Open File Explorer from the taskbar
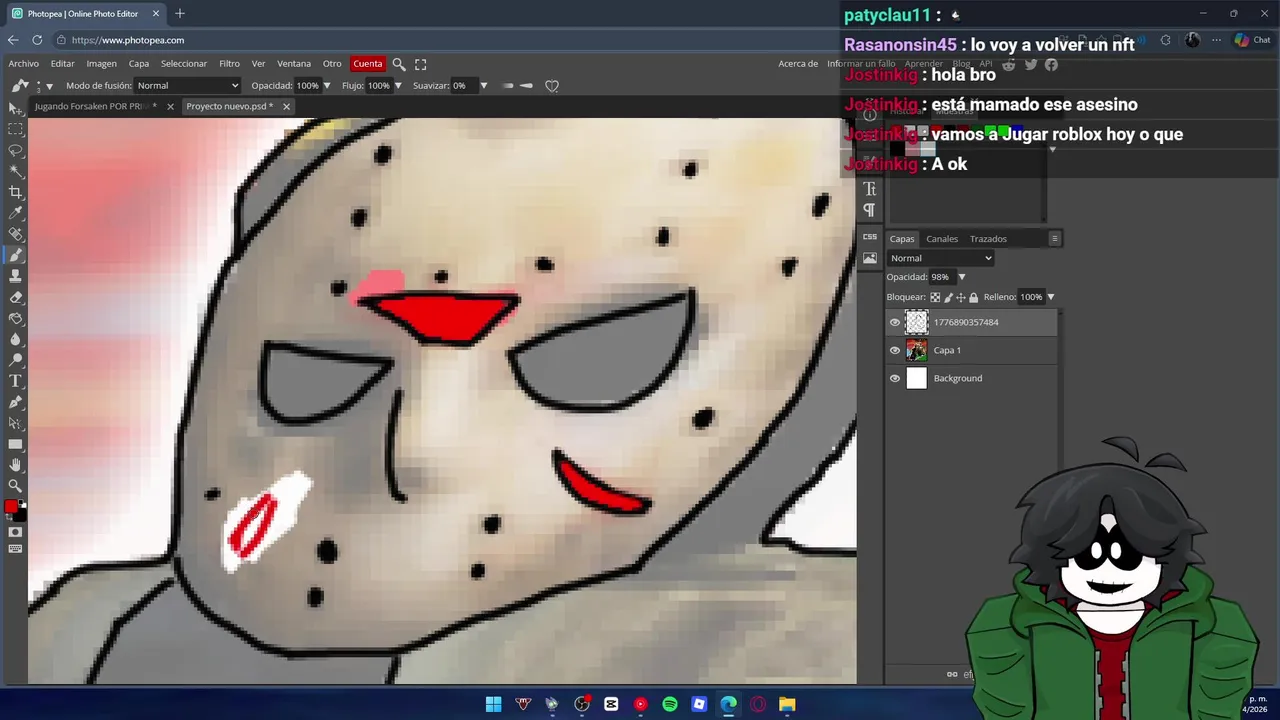The image size is (1280, 720). click(x=787, y=704)
